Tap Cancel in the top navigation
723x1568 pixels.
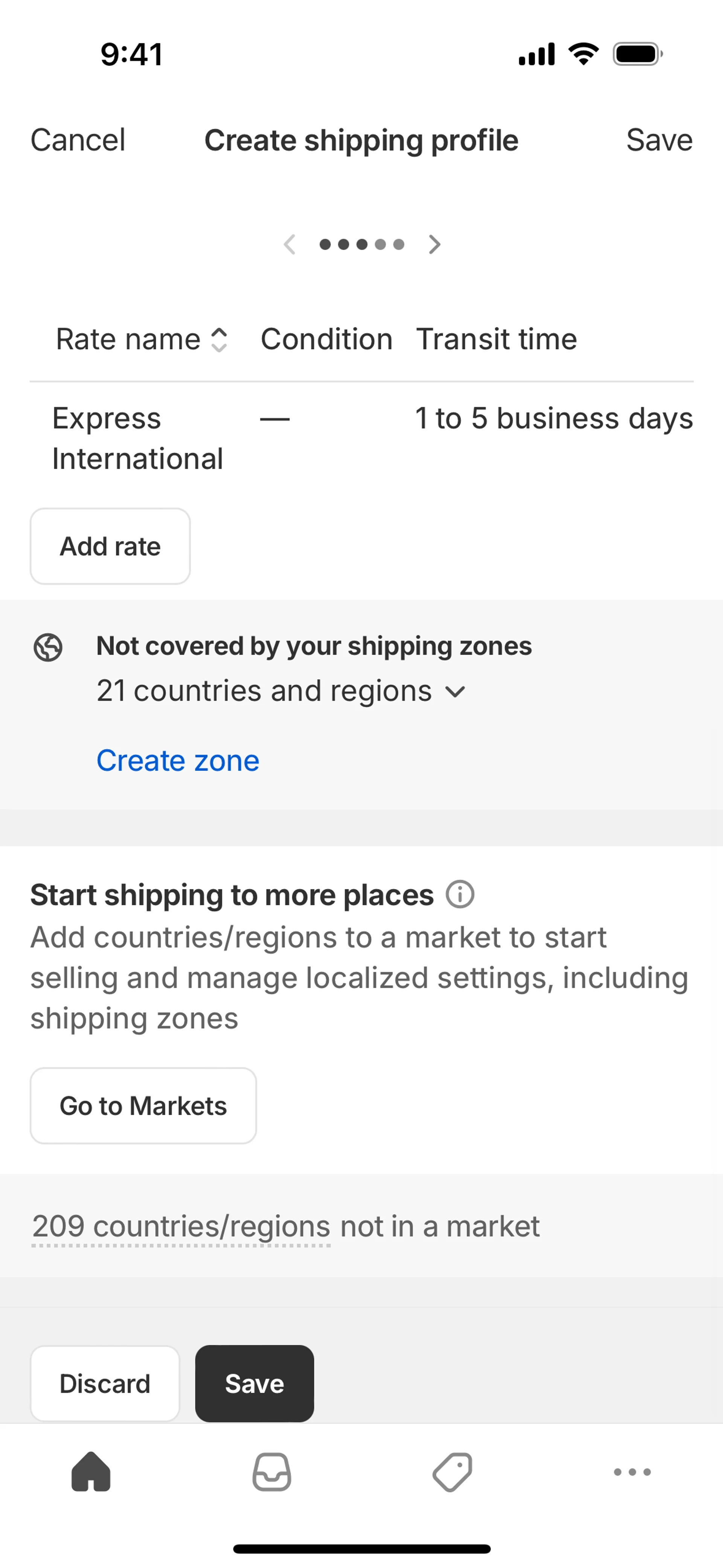[x=78, y=140]
